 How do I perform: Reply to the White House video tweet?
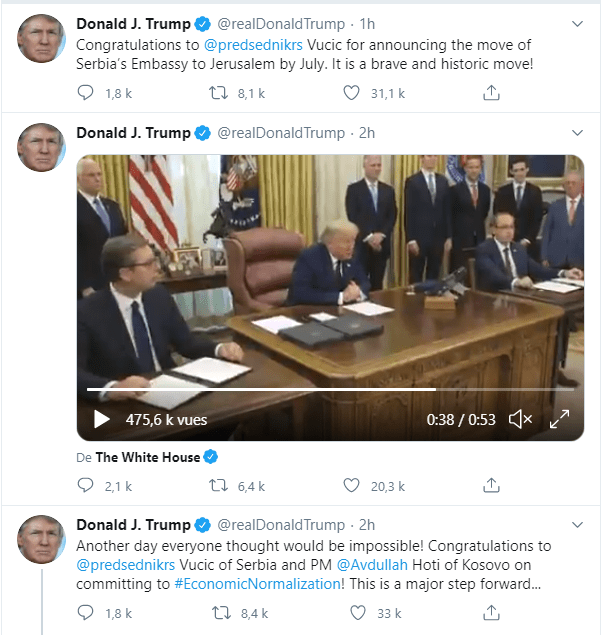[85, 486]
